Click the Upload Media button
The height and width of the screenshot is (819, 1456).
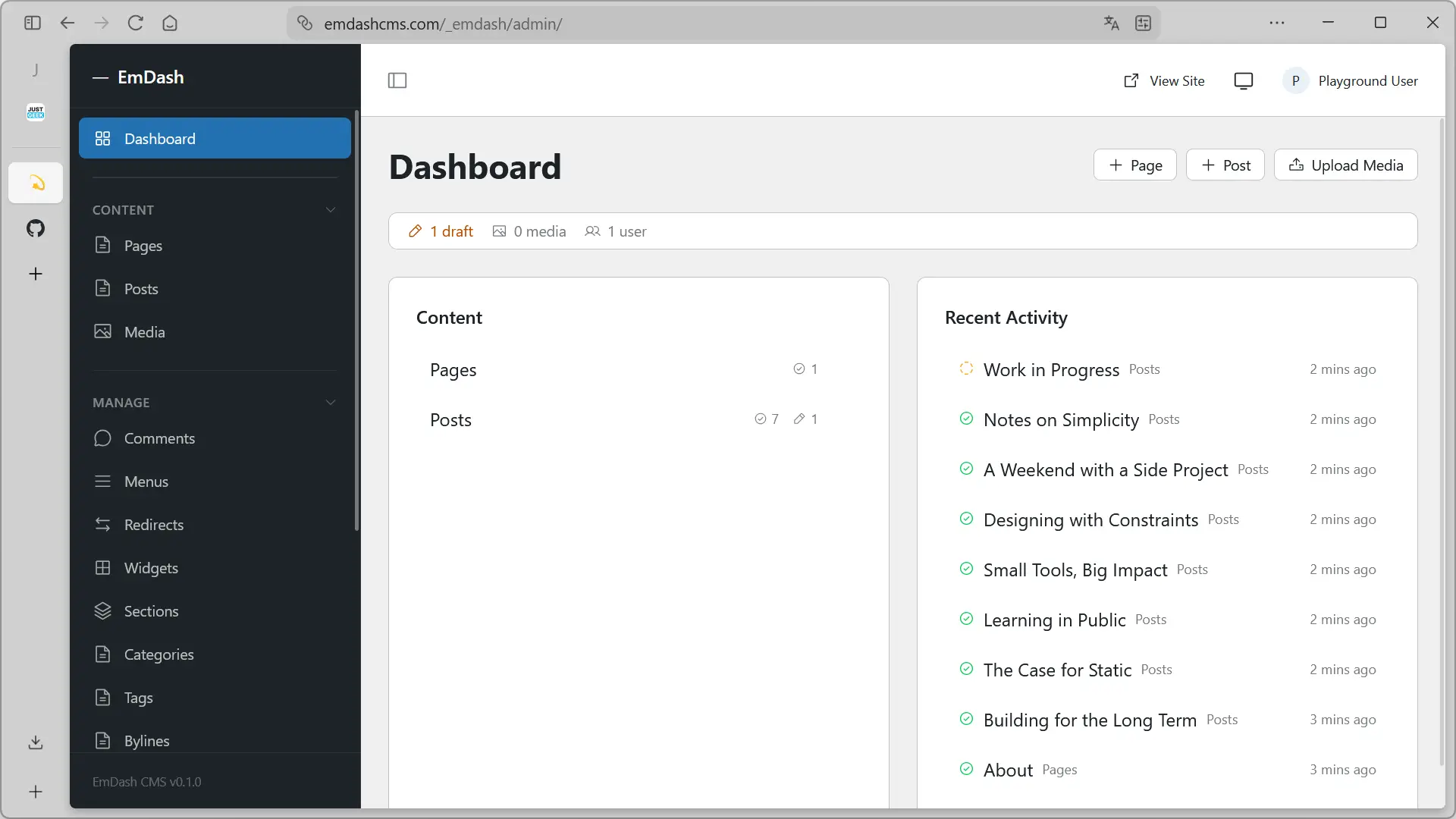1345,165
